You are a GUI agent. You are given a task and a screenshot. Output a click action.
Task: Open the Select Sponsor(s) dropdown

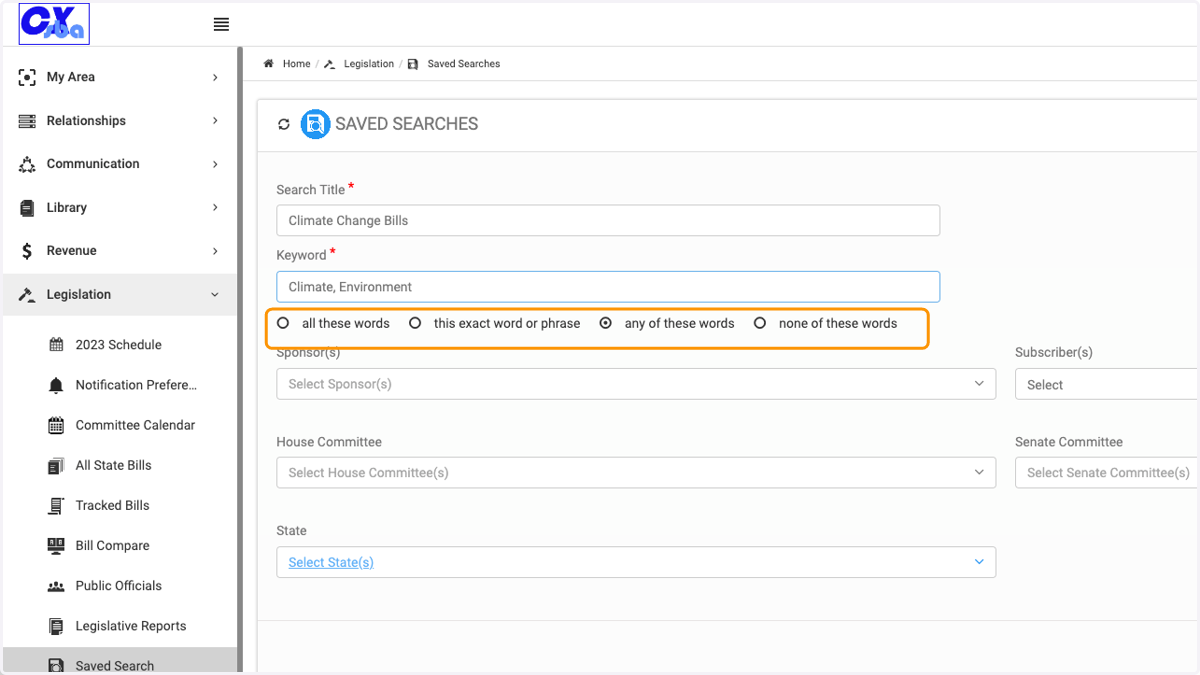pyautogui.click(x=636, y=384)
